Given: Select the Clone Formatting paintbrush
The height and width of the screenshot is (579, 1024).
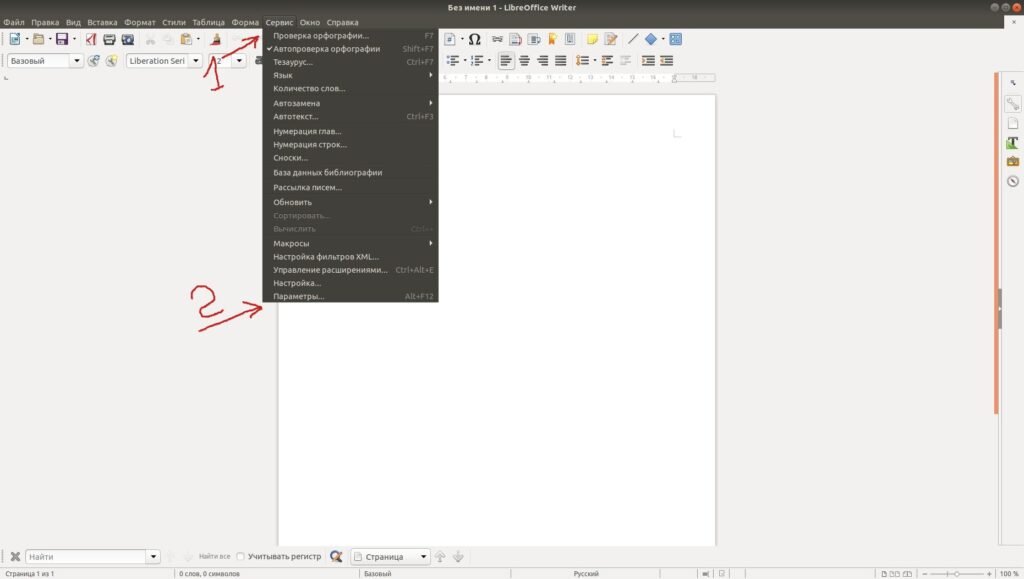Looking at the screenshot, I should [216, 39].
